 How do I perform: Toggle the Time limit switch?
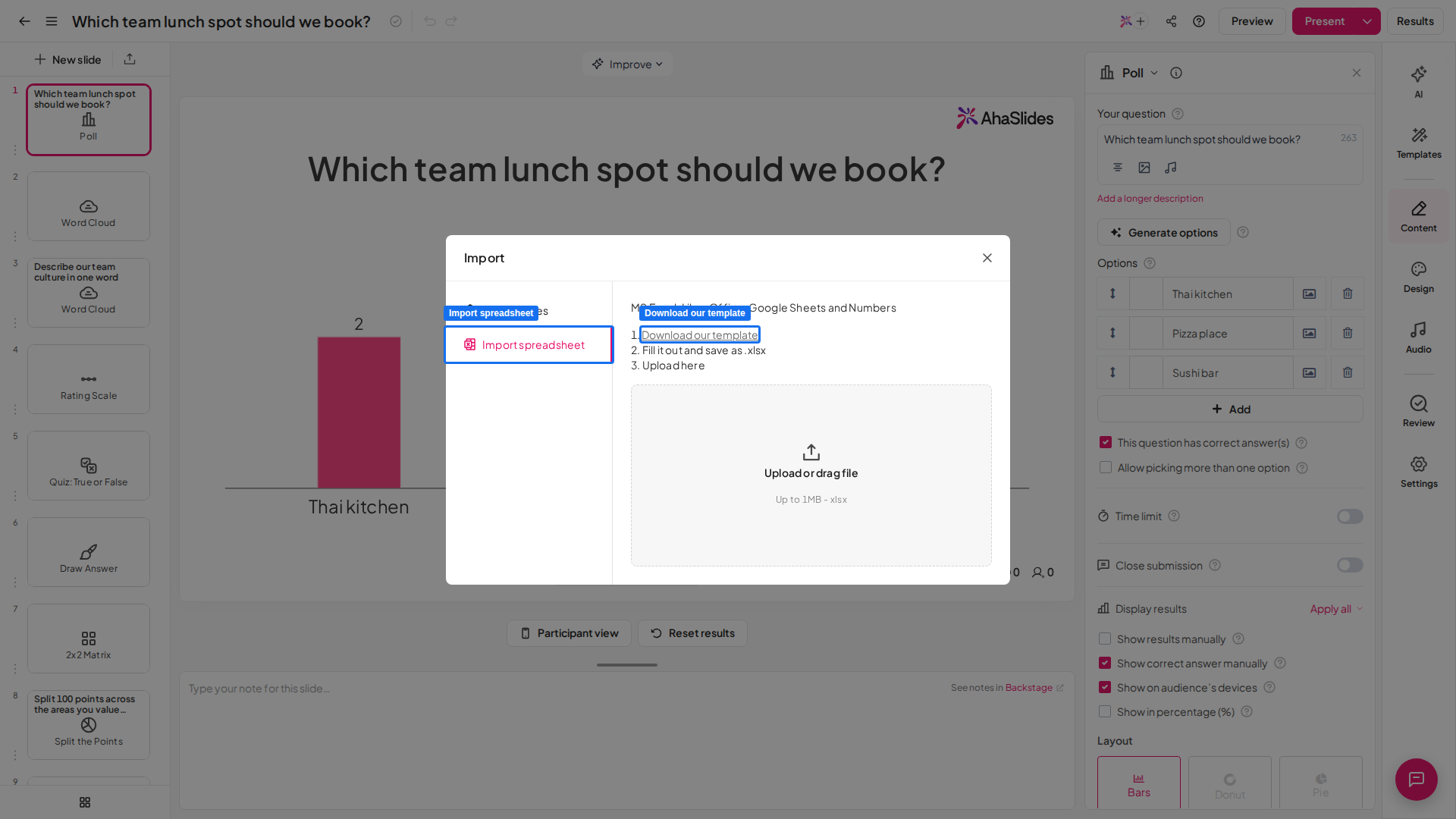(x=1350, y=516)
